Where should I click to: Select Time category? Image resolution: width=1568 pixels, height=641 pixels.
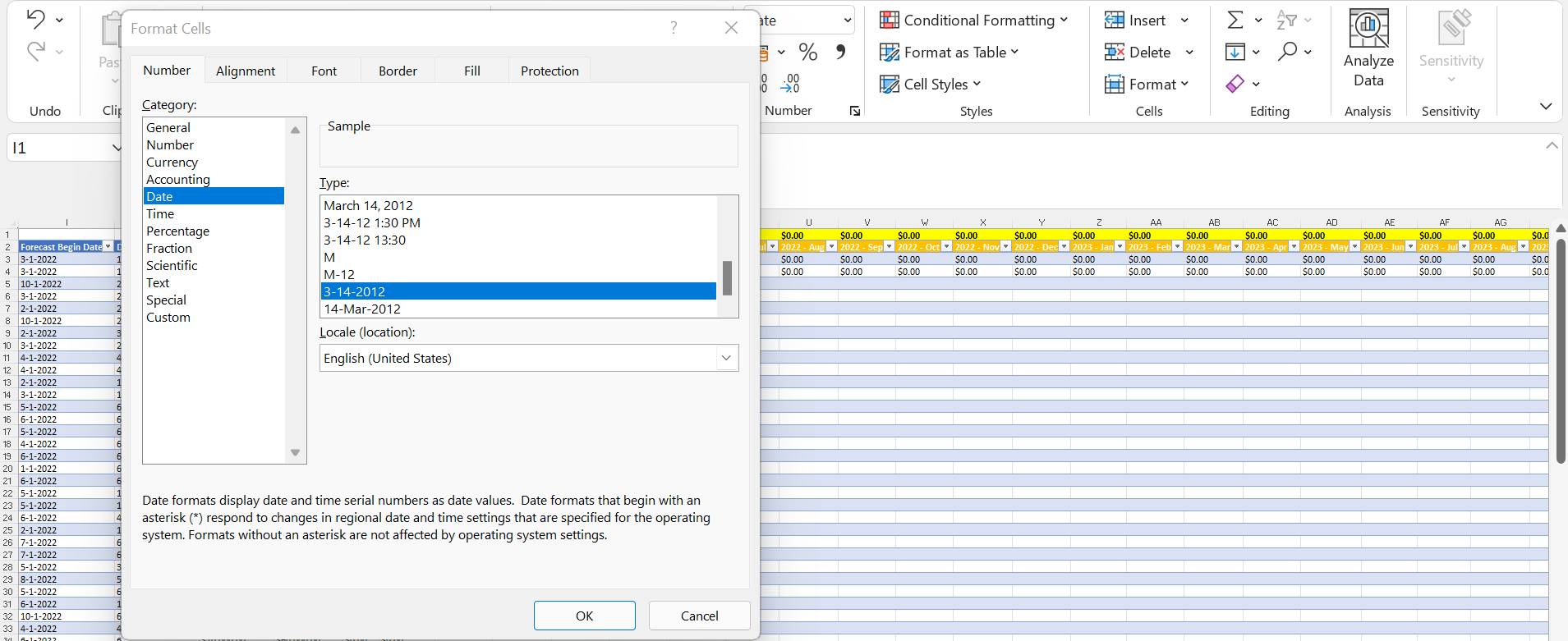coord(214,214)
